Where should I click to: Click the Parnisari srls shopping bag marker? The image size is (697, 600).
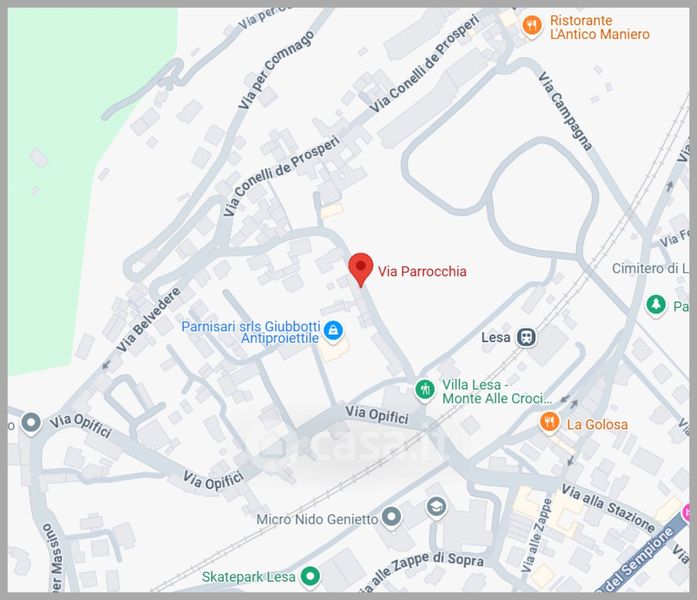pos(333,331)
